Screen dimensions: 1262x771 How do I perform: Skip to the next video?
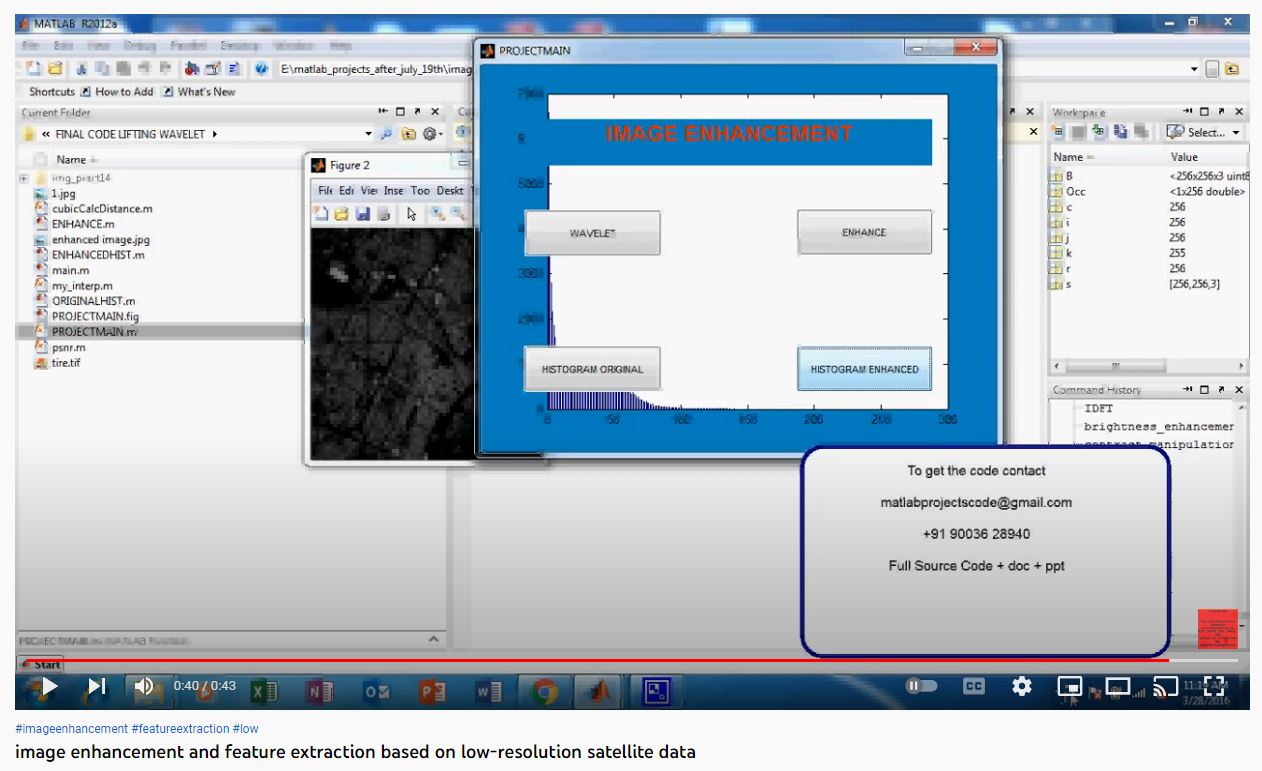96,686
